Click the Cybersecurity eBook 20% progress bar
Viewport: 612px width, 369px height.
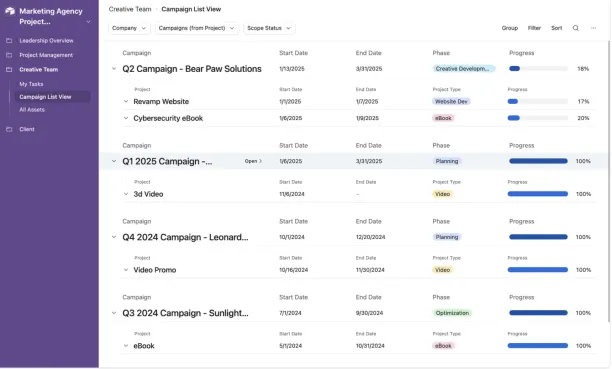point(537,118)
